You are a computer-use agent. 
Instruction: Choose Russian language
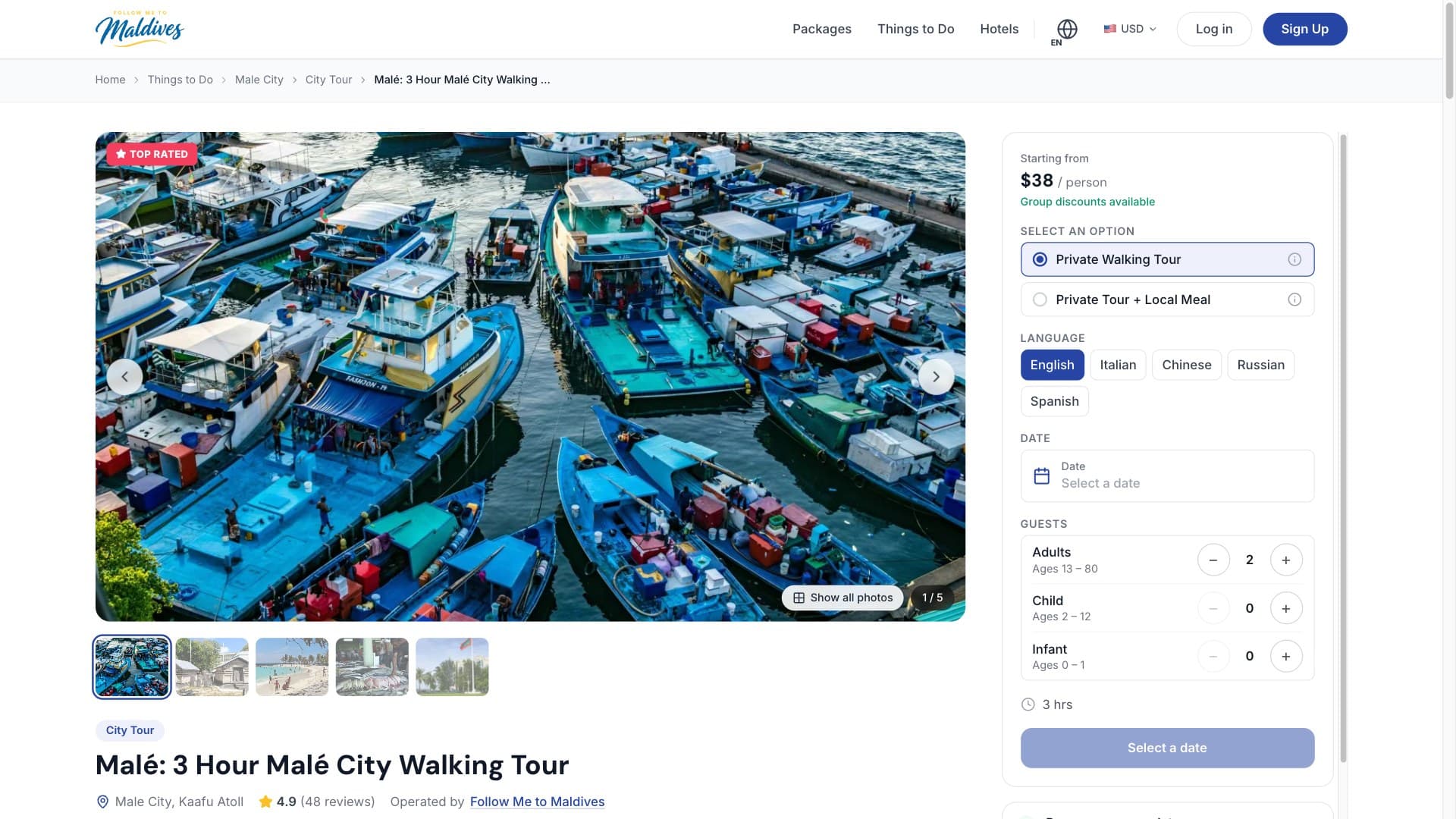coord(1260,365)
